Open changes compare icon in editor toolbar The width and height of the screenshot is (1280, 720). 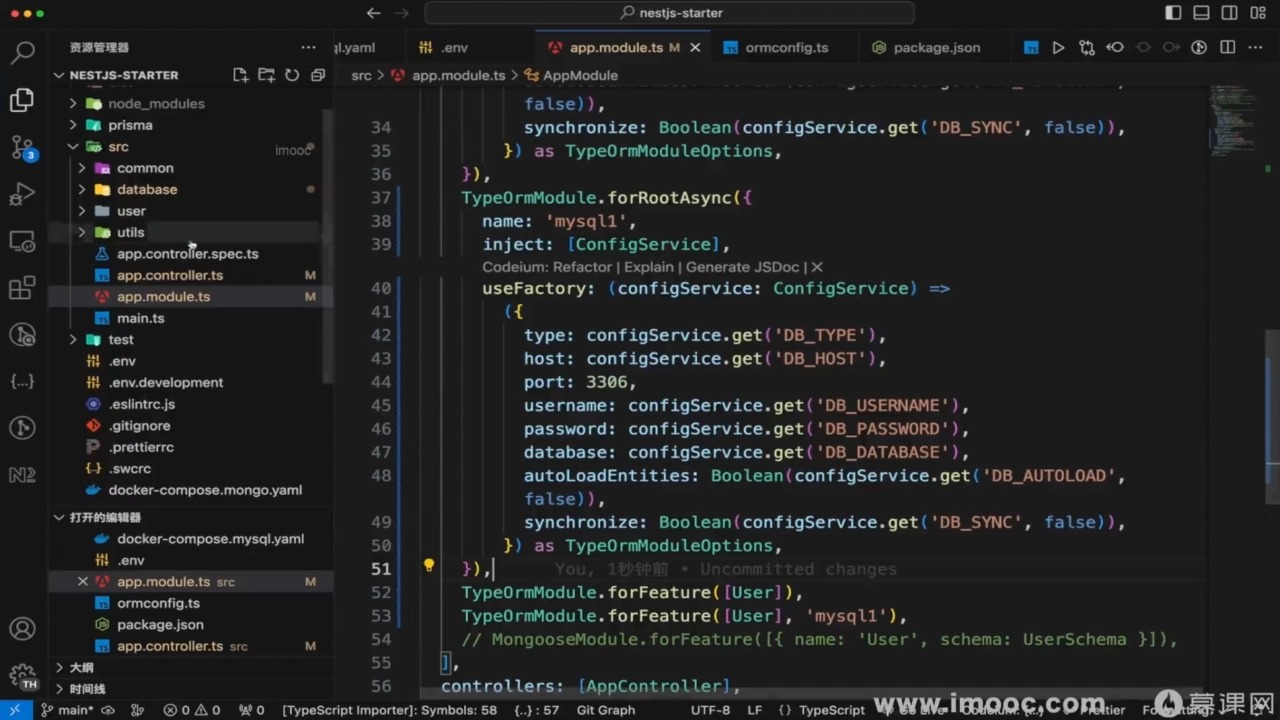[1087, 47]
